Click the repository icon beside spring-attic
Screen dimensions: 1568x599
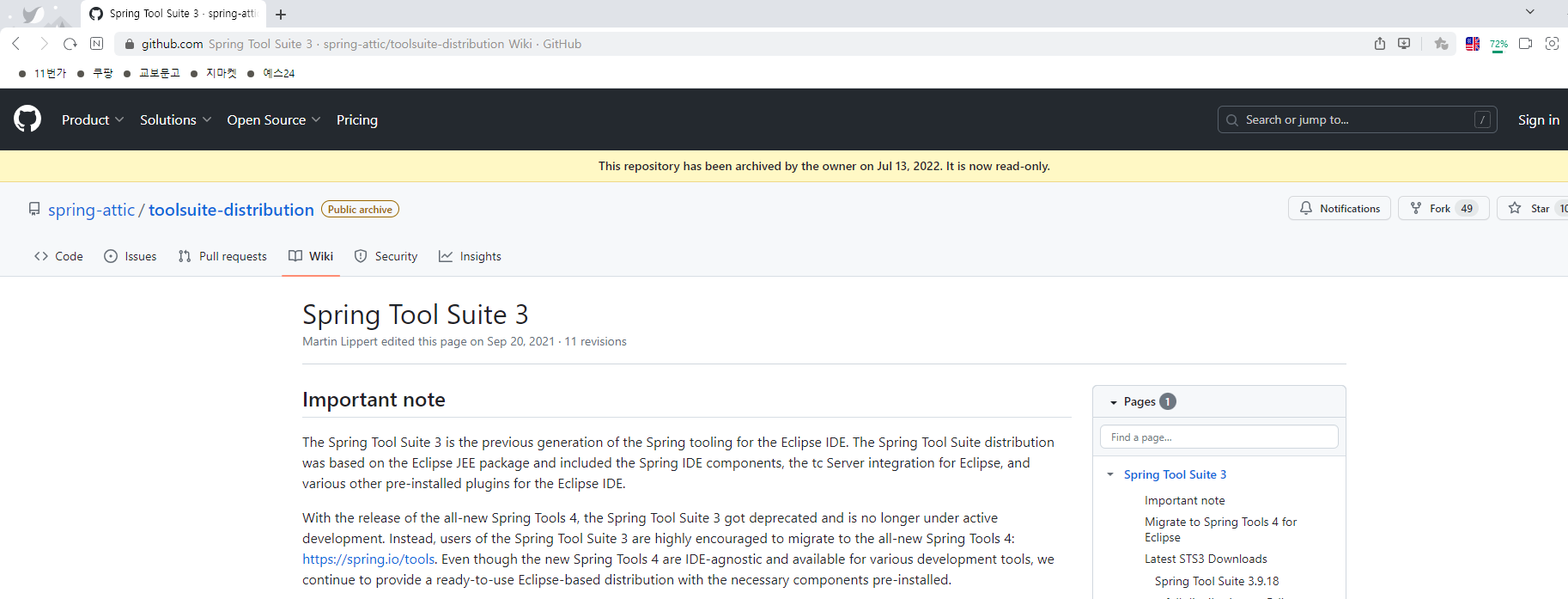(34, 209)
